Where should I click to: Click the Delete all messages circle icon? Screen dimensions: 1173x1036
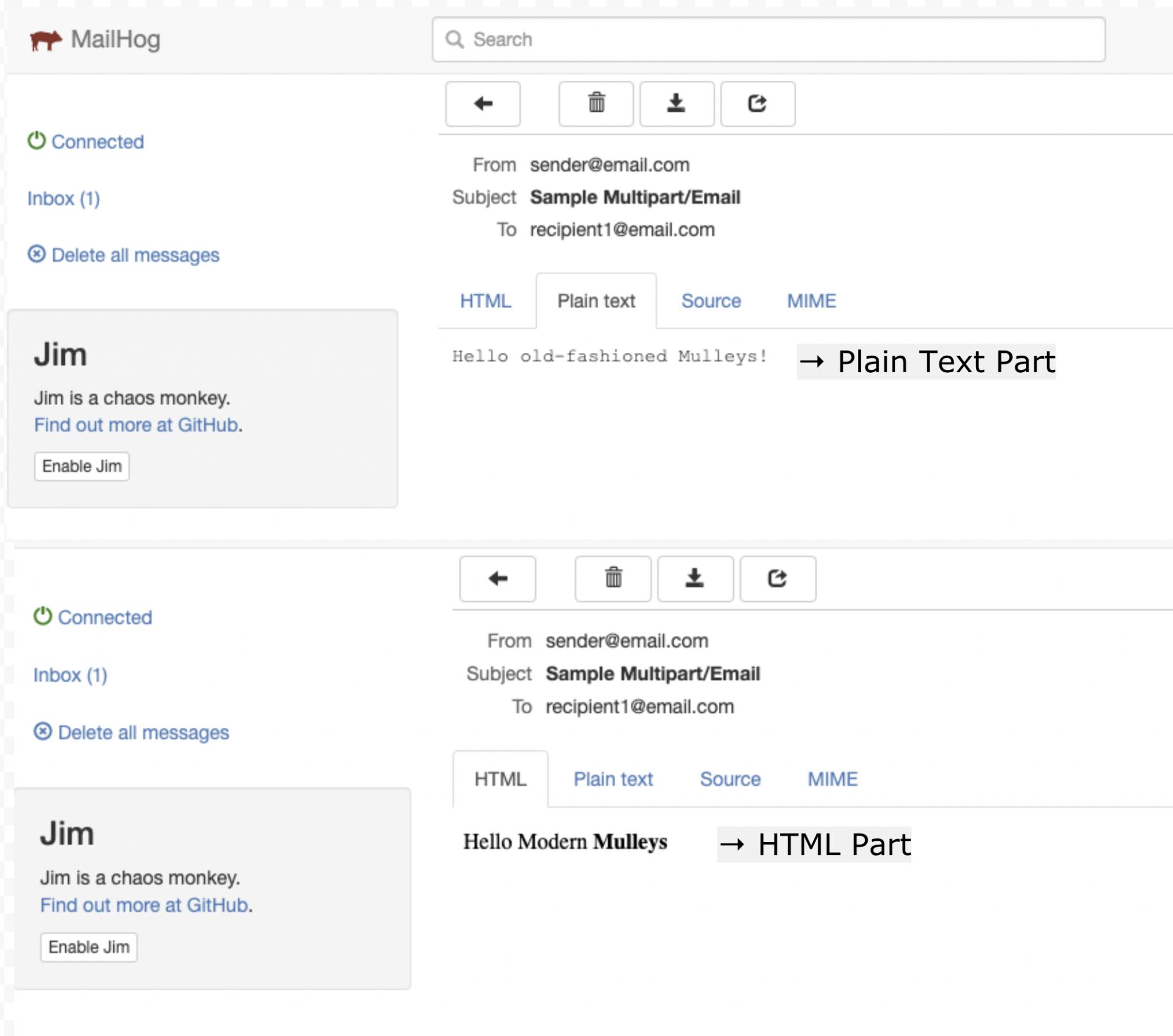(36, 254)
